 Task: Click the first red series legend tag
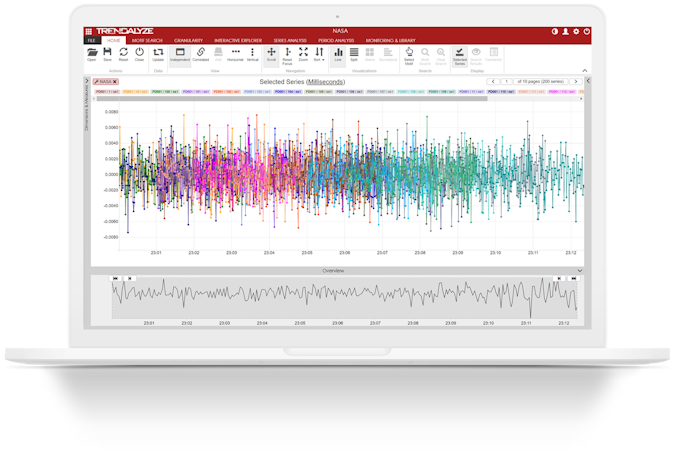(107, 92)
